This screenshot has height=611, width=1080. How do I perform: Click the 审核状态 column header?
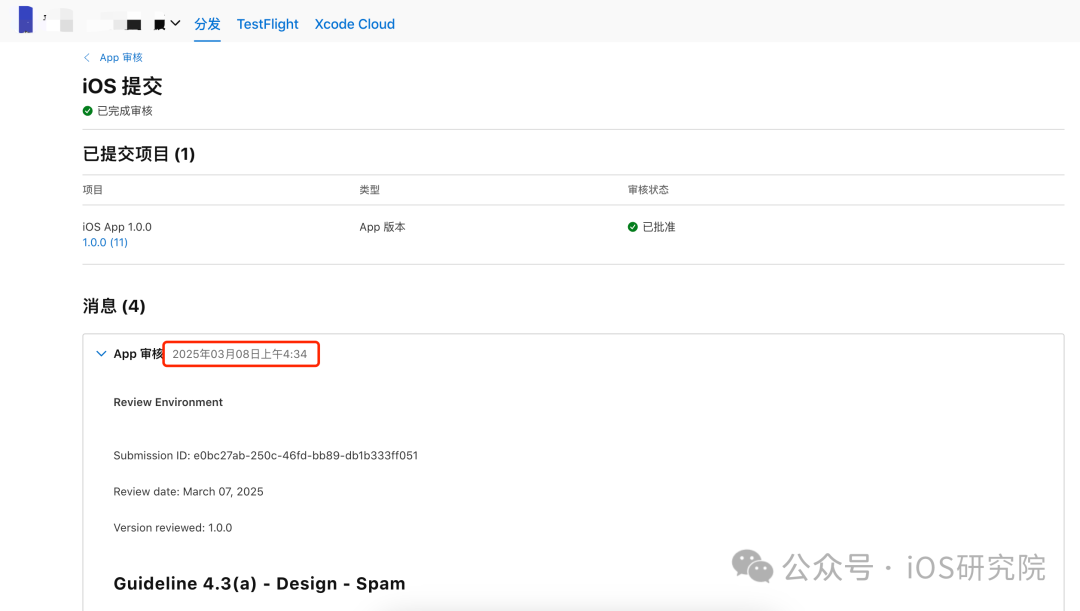coord(648,189)
